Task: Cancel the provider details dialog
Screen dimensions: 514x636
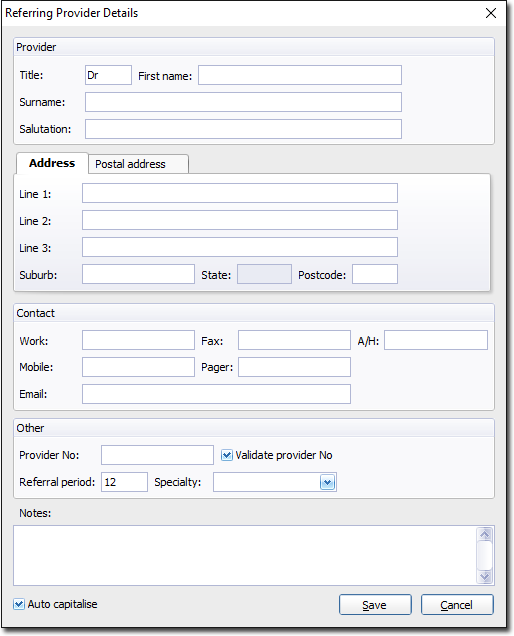Action: point(457,605)
